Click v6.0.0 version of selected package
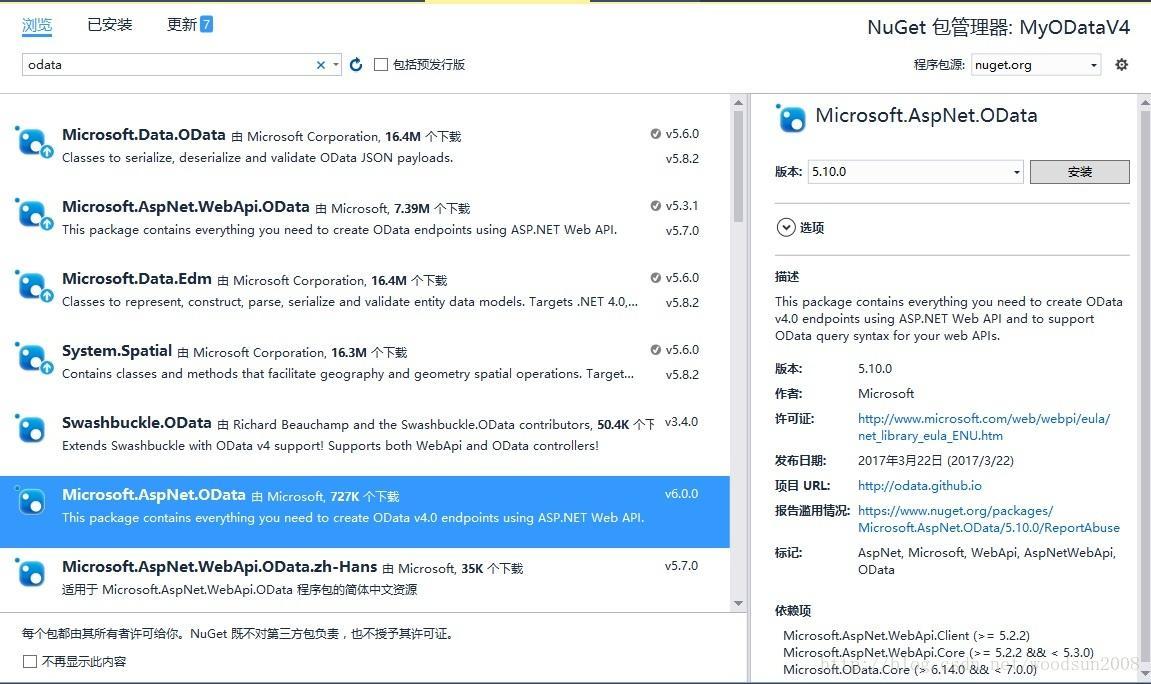The width and height of the screenshot is (1151, 684). point(681,494)
